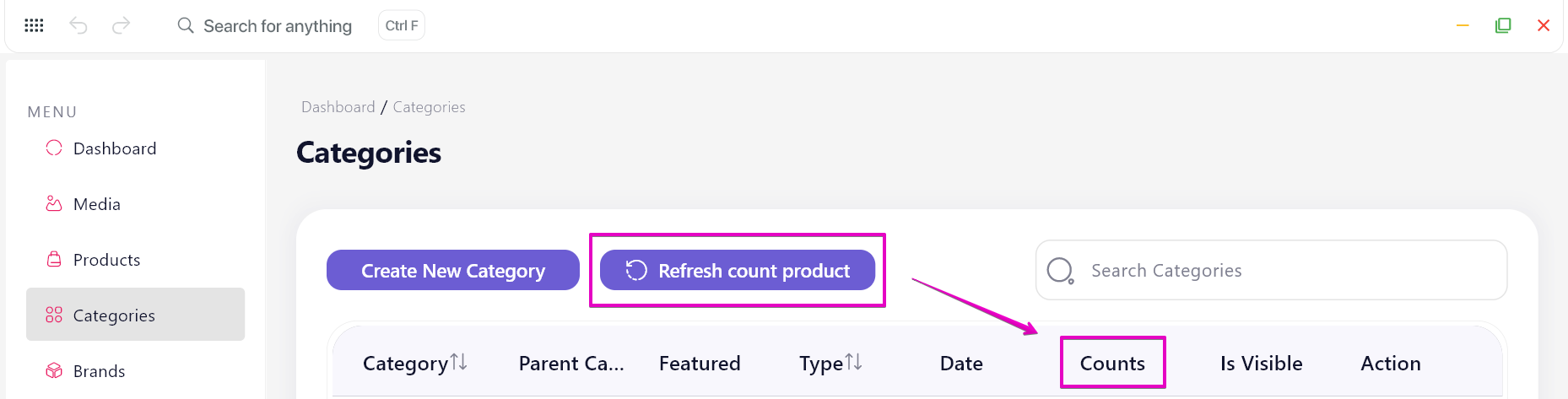Open the apps grid icon

(x=34, y=25)
